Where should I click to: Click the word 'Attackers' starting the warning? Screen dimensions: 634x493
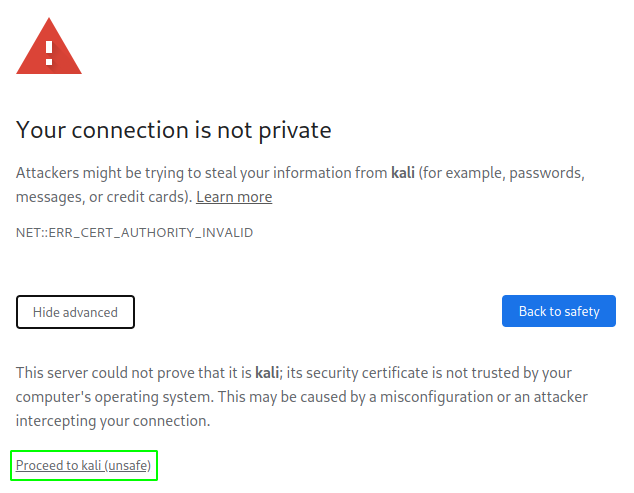click(47, 173)
